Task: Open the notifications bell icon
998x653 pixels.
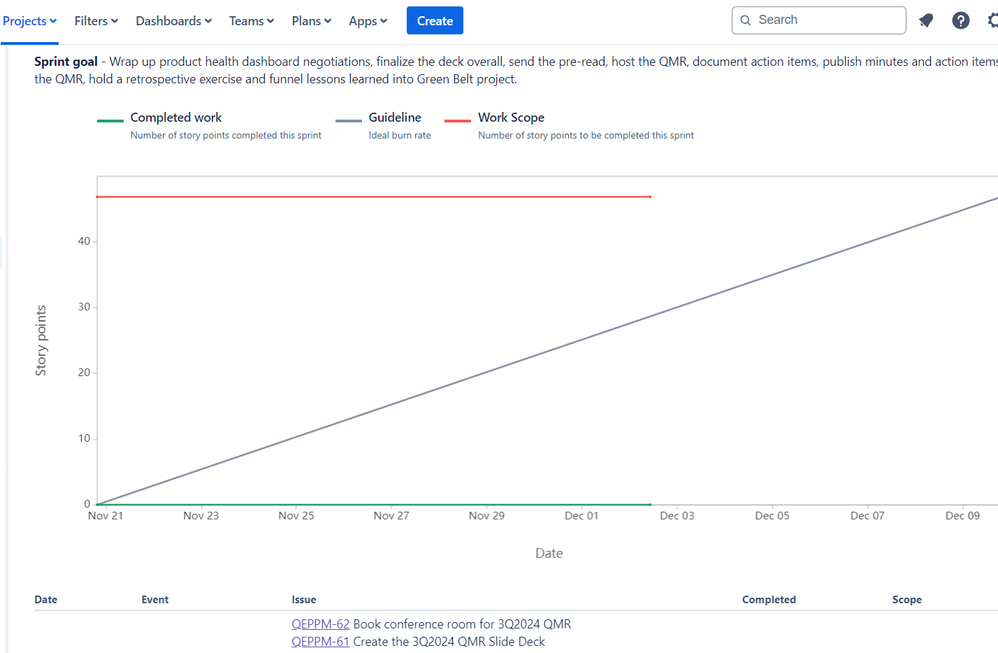Action: [x=926, y=21]
